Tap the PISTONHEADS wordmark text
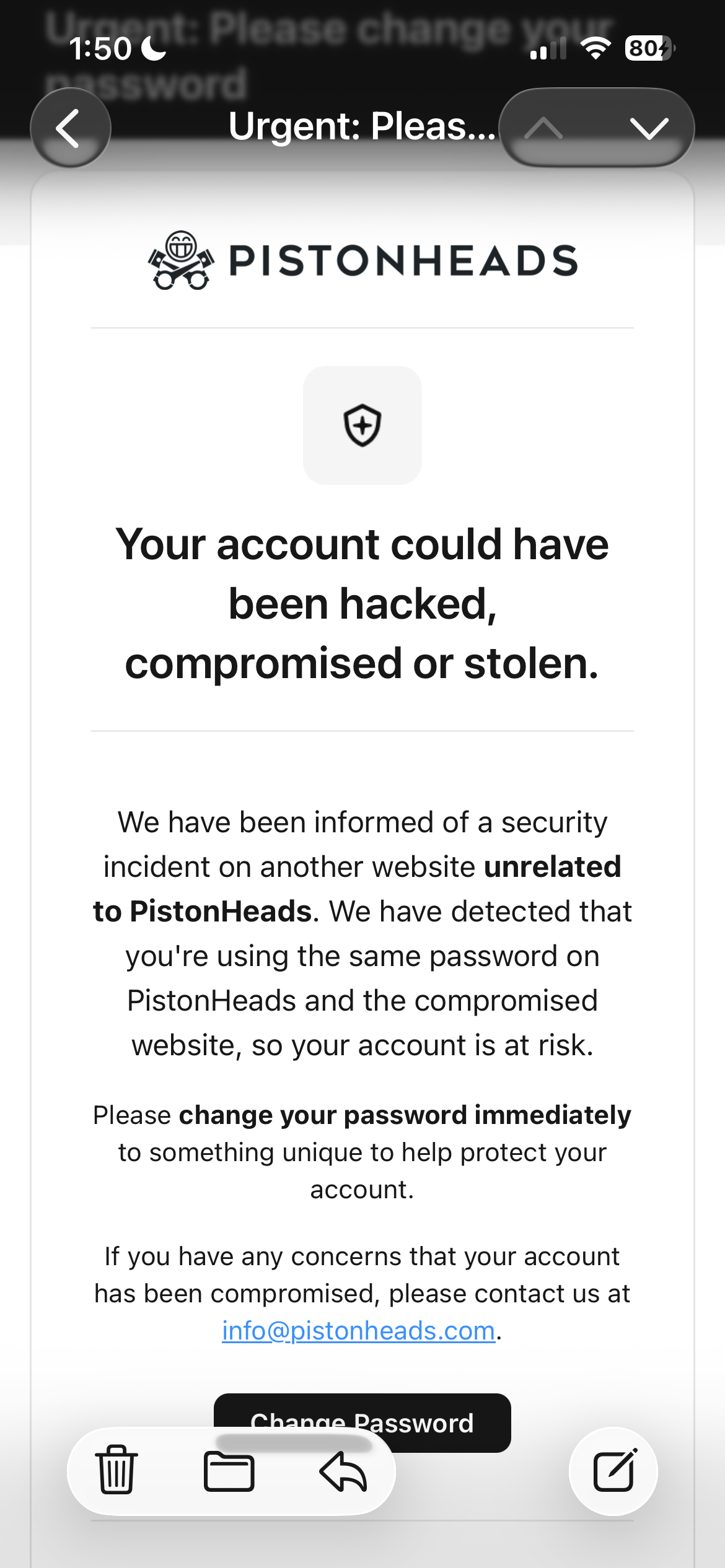The height and width of the screenshot is (1568, 725). [403, 261]
